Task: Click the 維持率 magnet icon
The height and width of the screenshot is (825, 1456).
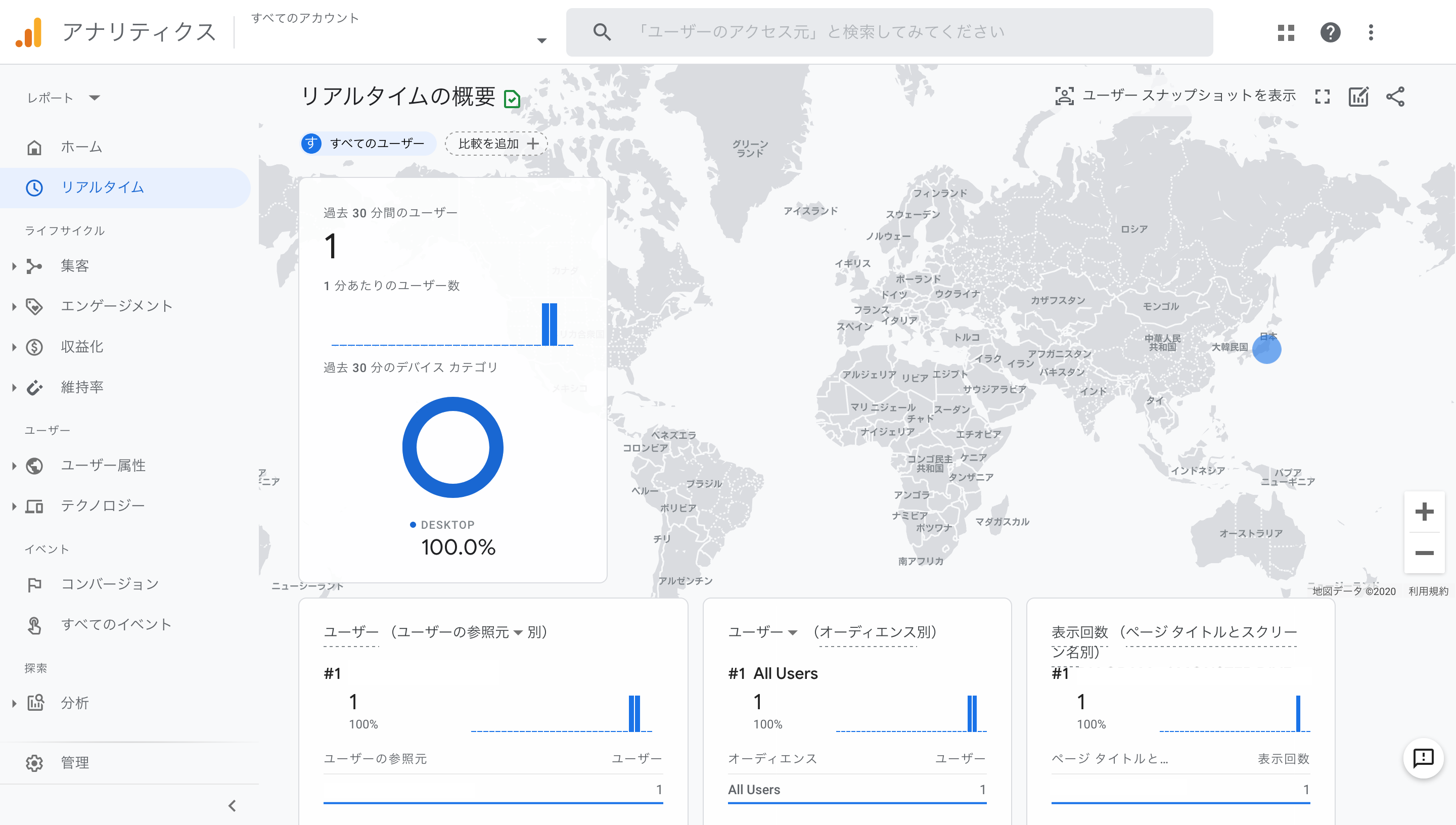Action: (x=34, y=388)
